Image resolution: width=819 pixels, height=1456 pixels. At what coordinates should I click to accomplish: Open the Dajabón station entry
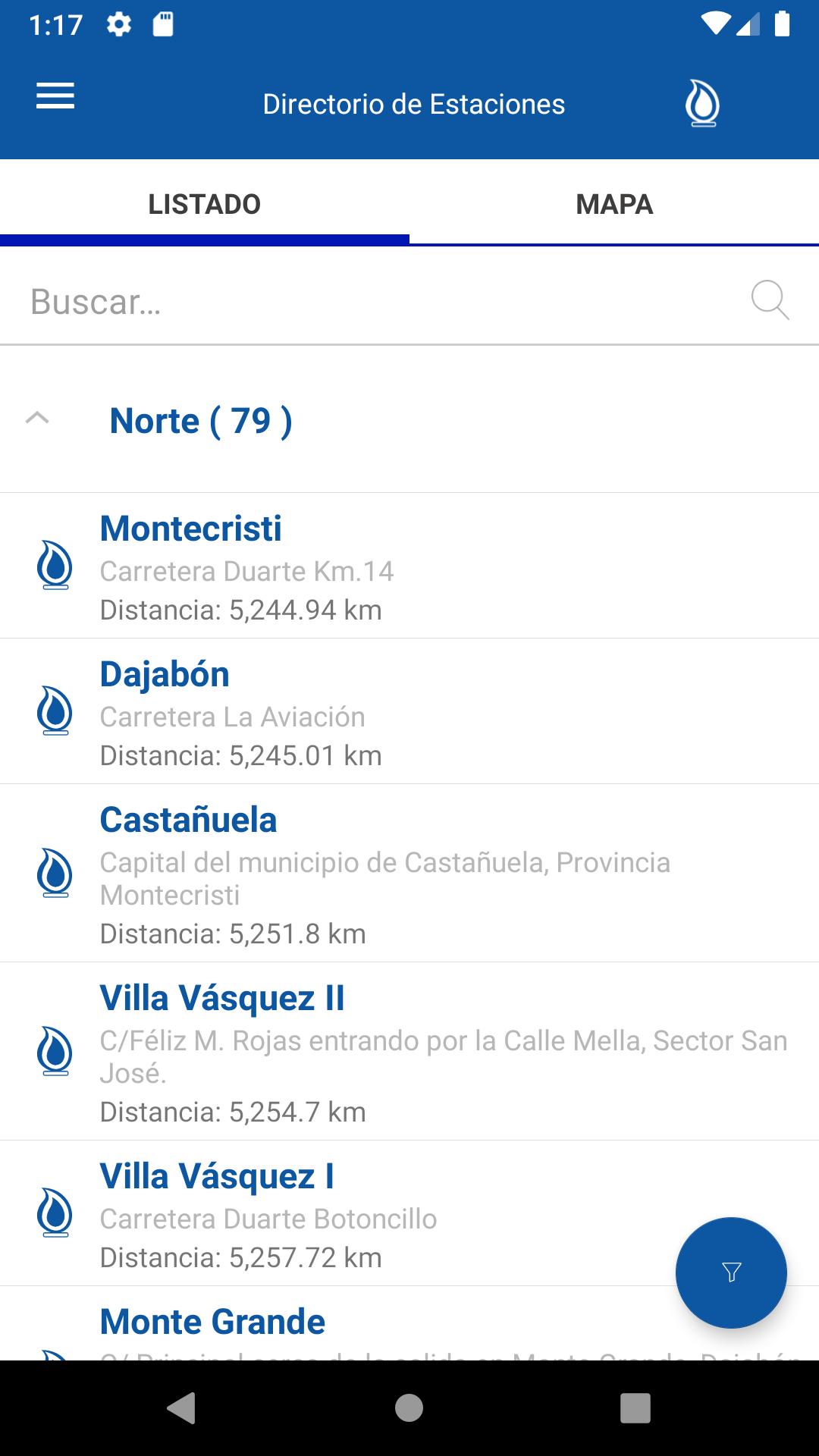pyautogui.click(x=409, y=712)
